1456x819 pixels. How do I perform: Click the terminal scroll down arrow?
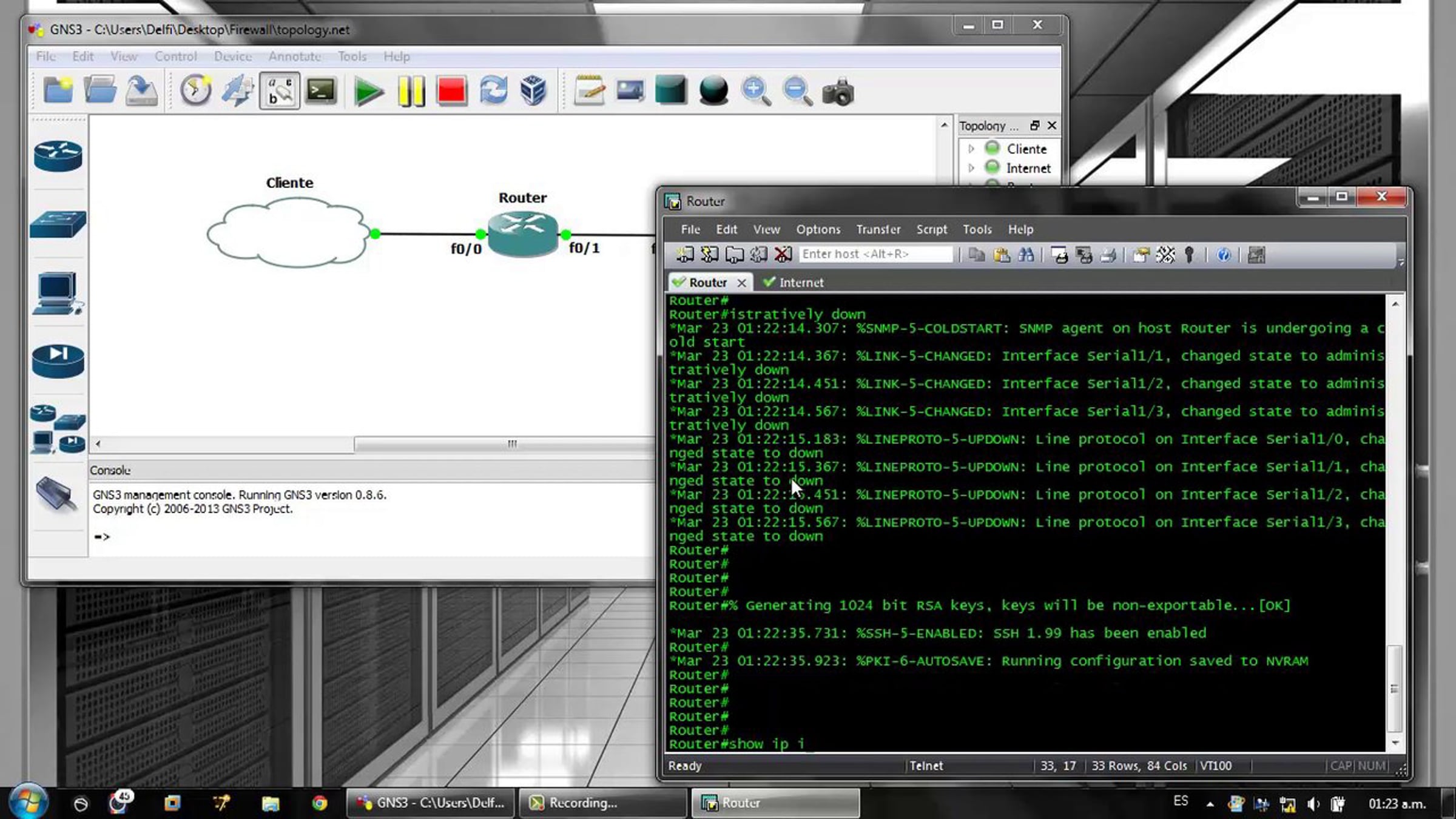point(1395,743)
